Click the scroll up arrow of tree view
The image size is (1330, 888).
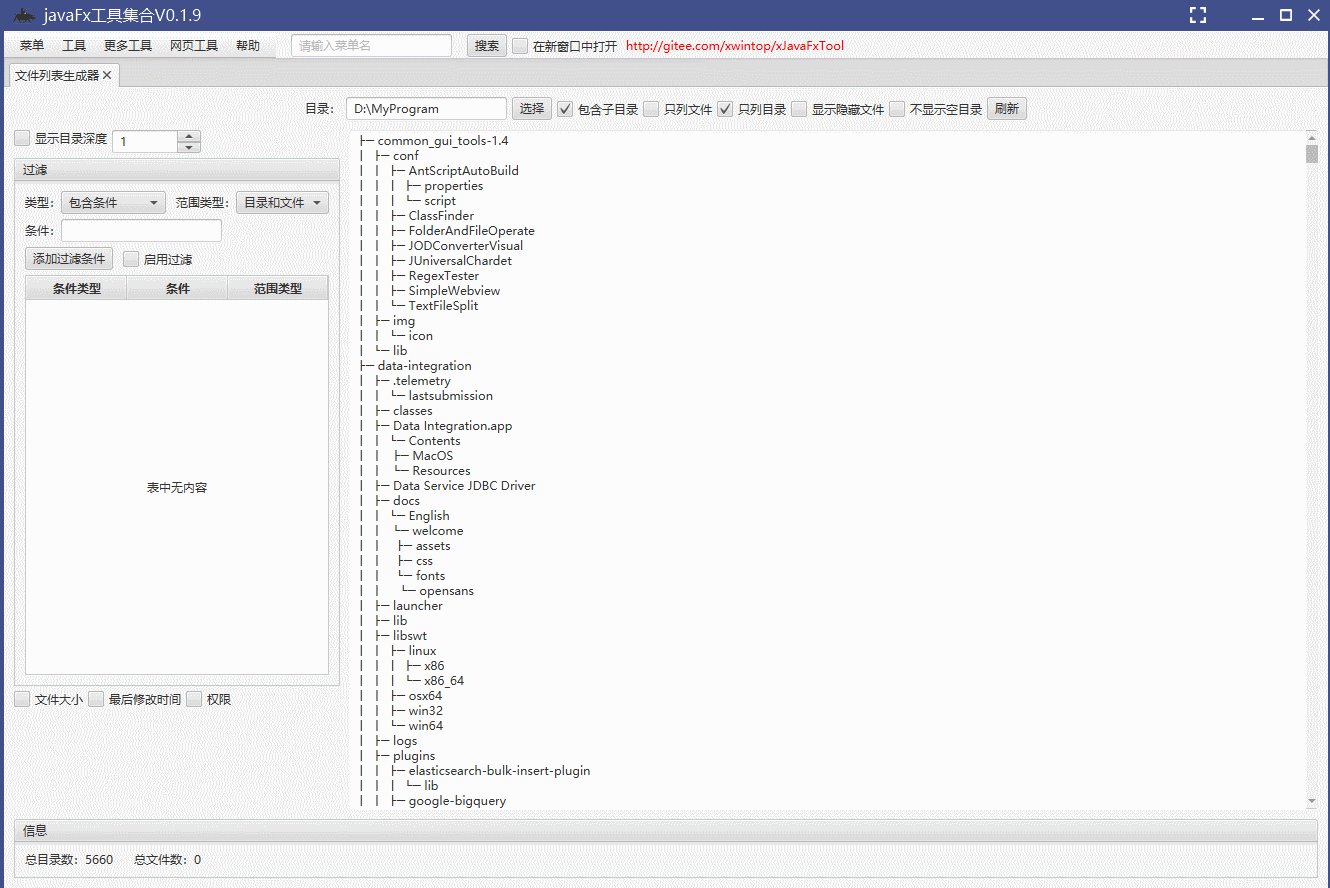pos(1312,138)
